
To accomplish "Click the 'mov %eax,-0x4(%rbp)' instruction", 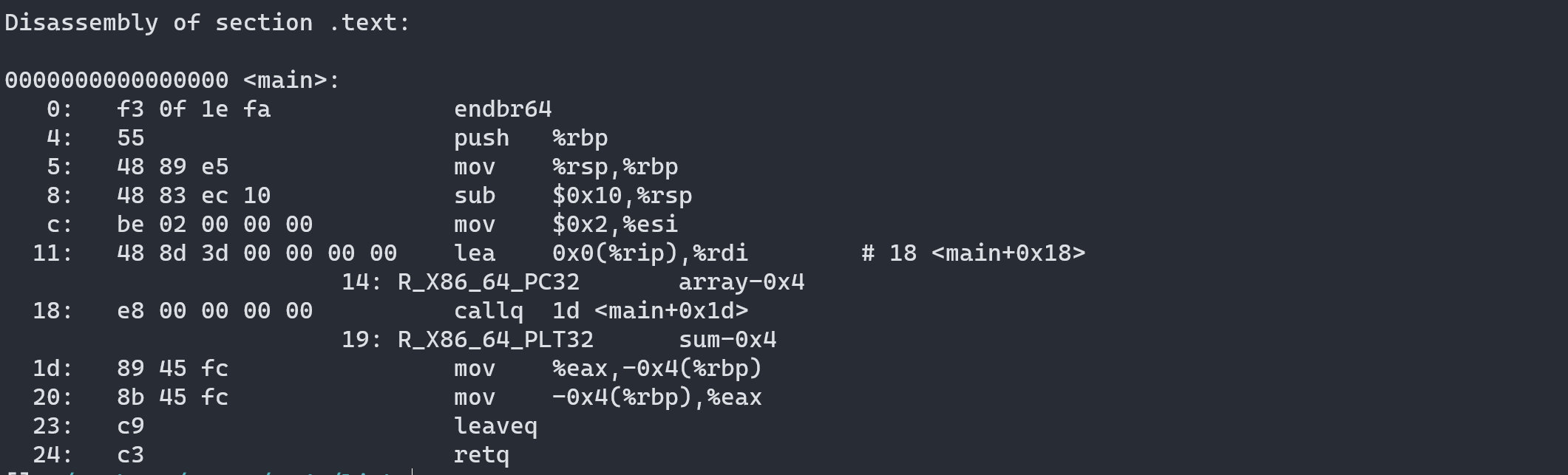I will coord(608,369).
